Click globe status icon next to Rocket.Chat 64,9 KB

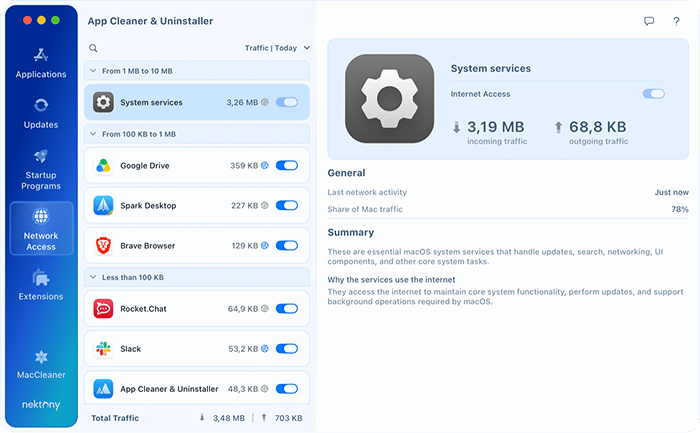point(265,308)
